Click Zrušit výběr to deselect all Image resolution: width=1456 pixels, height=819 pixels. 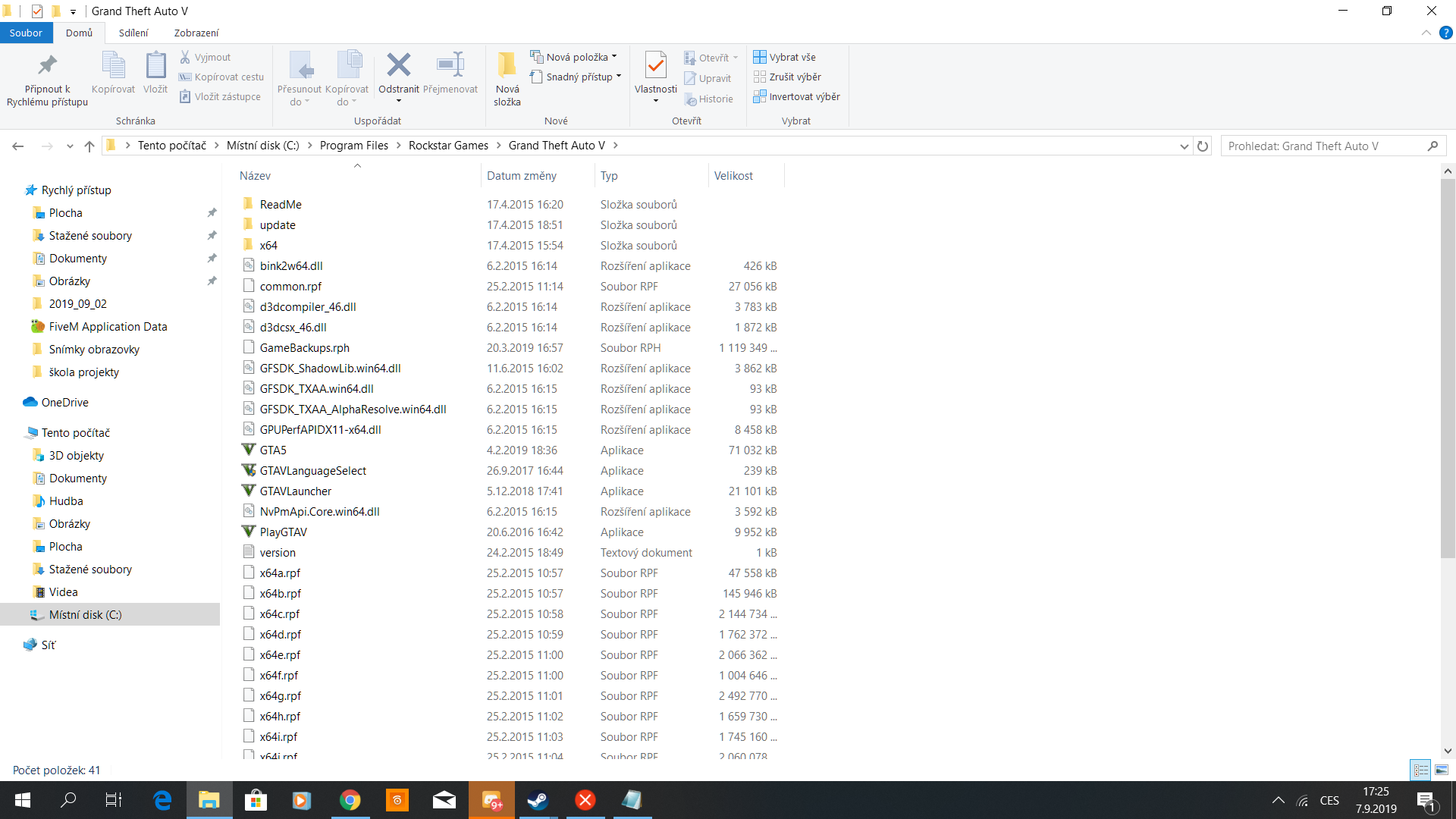point(787,77)
